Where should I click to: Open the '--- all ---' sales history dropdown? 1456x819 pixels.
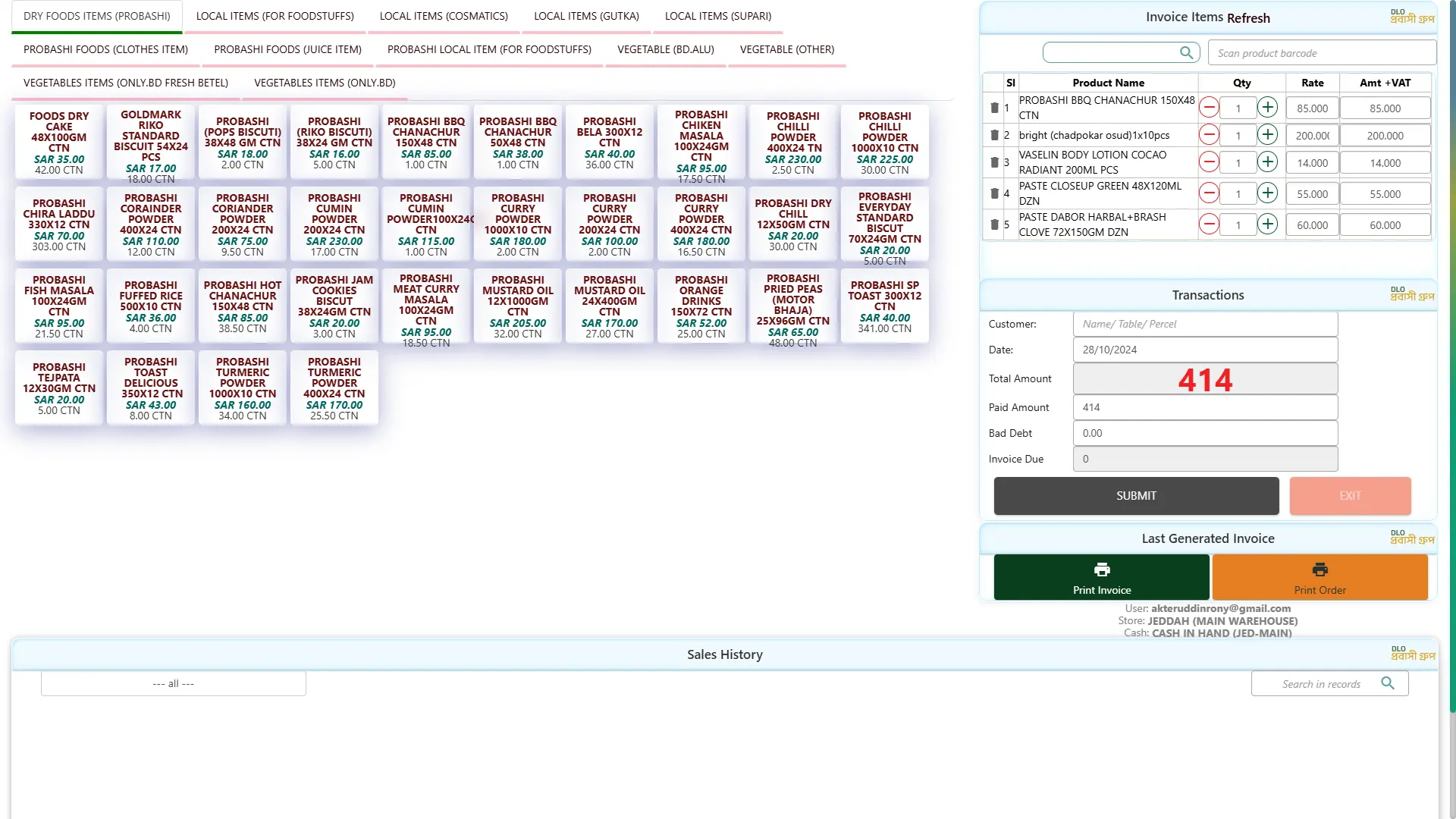[x=174, y=683]
